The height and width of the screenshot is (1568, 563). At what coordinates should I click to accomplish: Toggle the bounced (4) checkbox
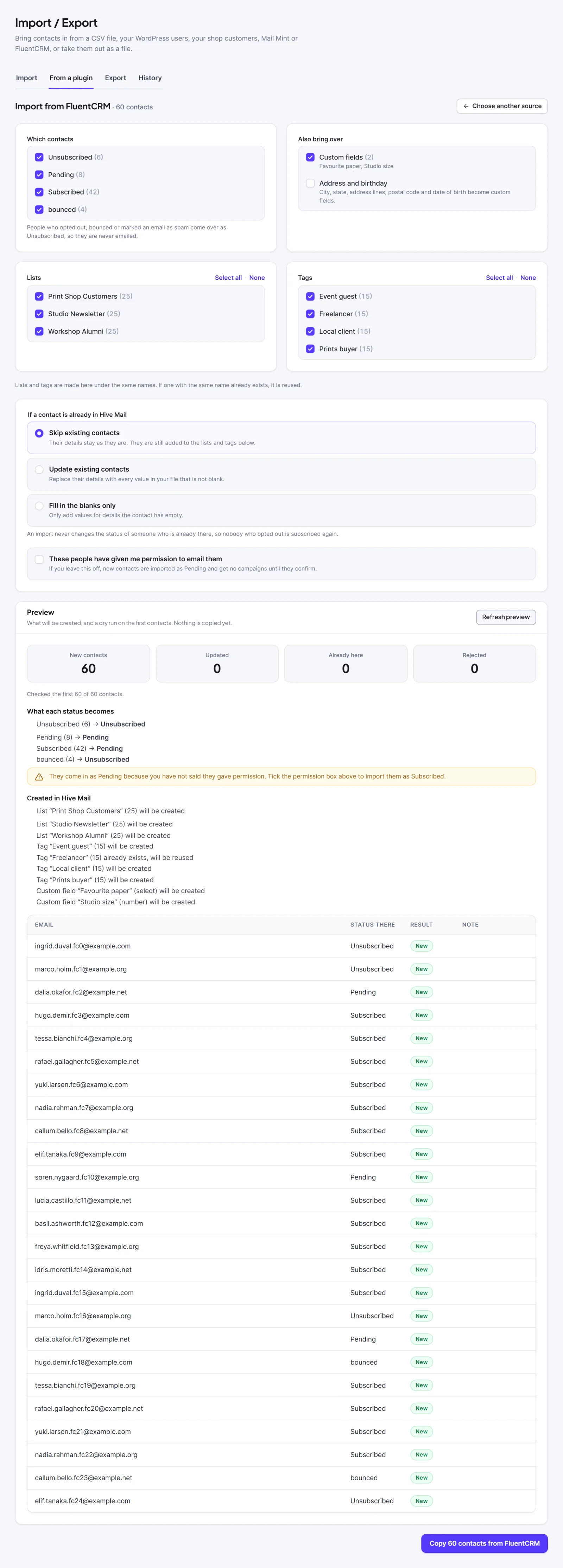(x=39, y=209)
